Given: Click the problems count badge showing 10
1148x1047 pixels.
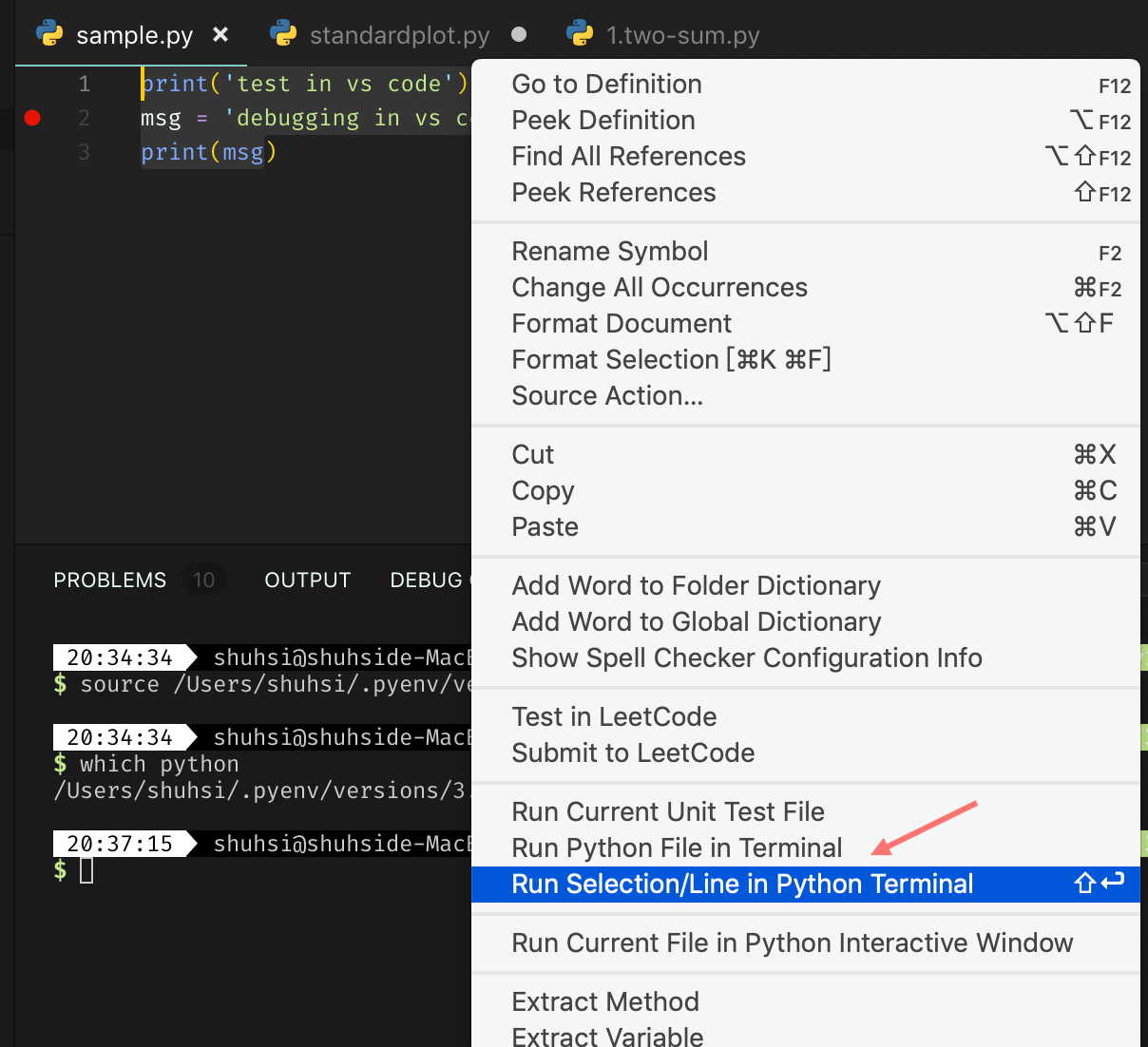Looking at the screenshot, I should [203, 580].
